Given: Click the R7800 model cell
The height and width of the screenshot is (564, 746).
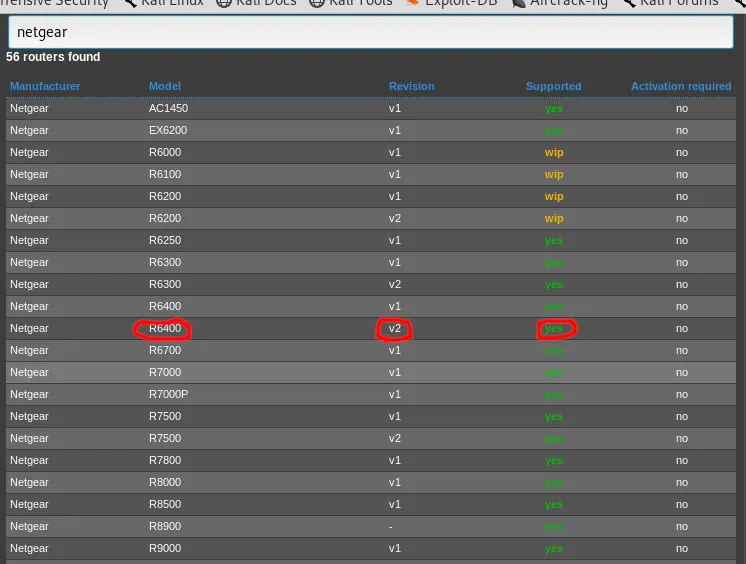Looking at the screenshot, I should pos(165,460).
